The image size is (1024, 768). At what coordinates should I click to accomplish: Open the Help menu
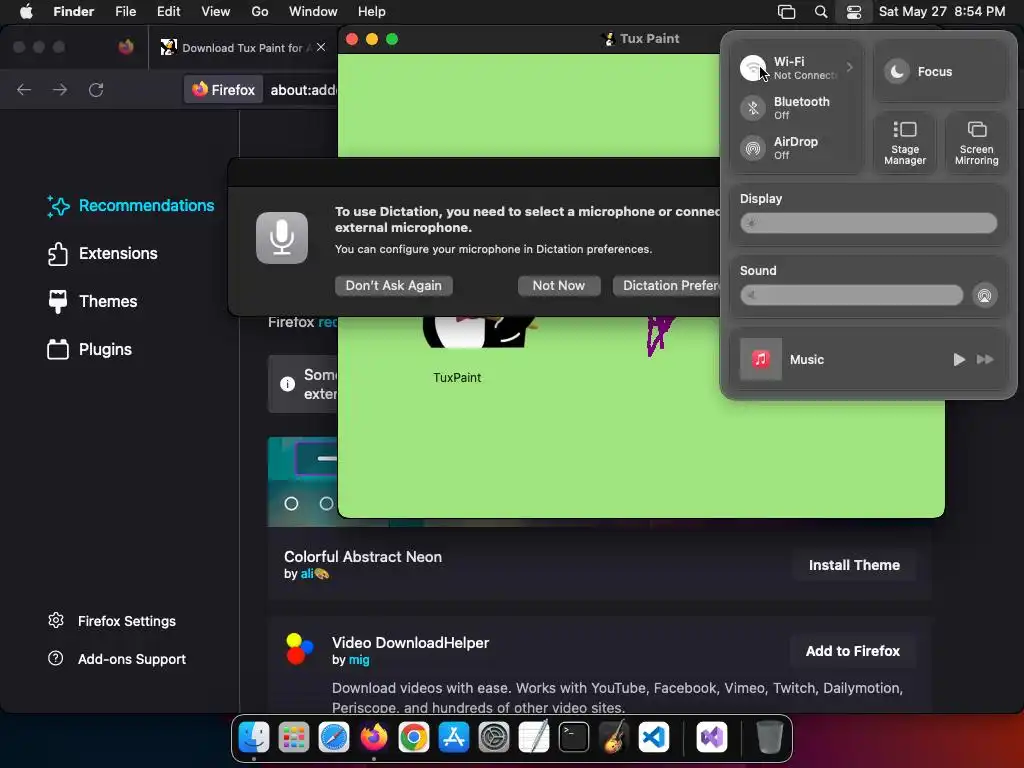point(372,12)
